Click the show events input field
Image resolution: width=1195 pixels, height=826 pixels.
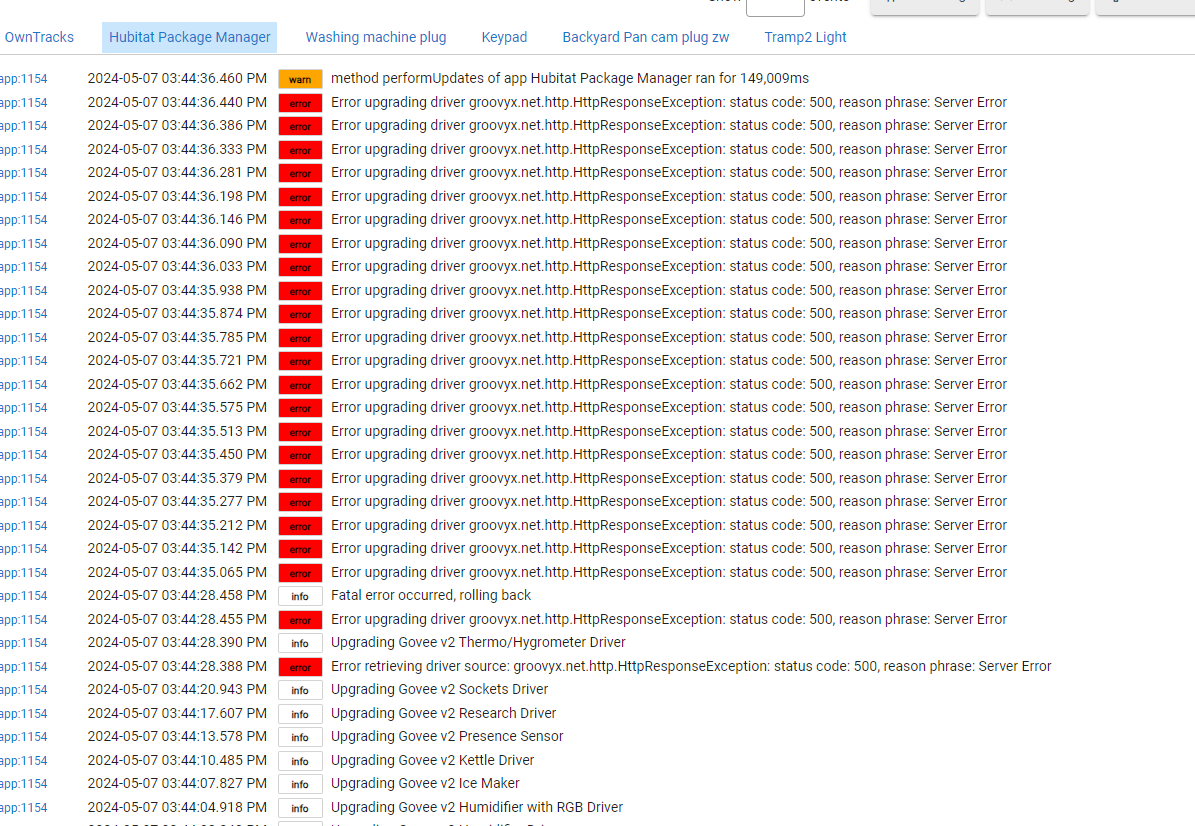pos(775,7)
